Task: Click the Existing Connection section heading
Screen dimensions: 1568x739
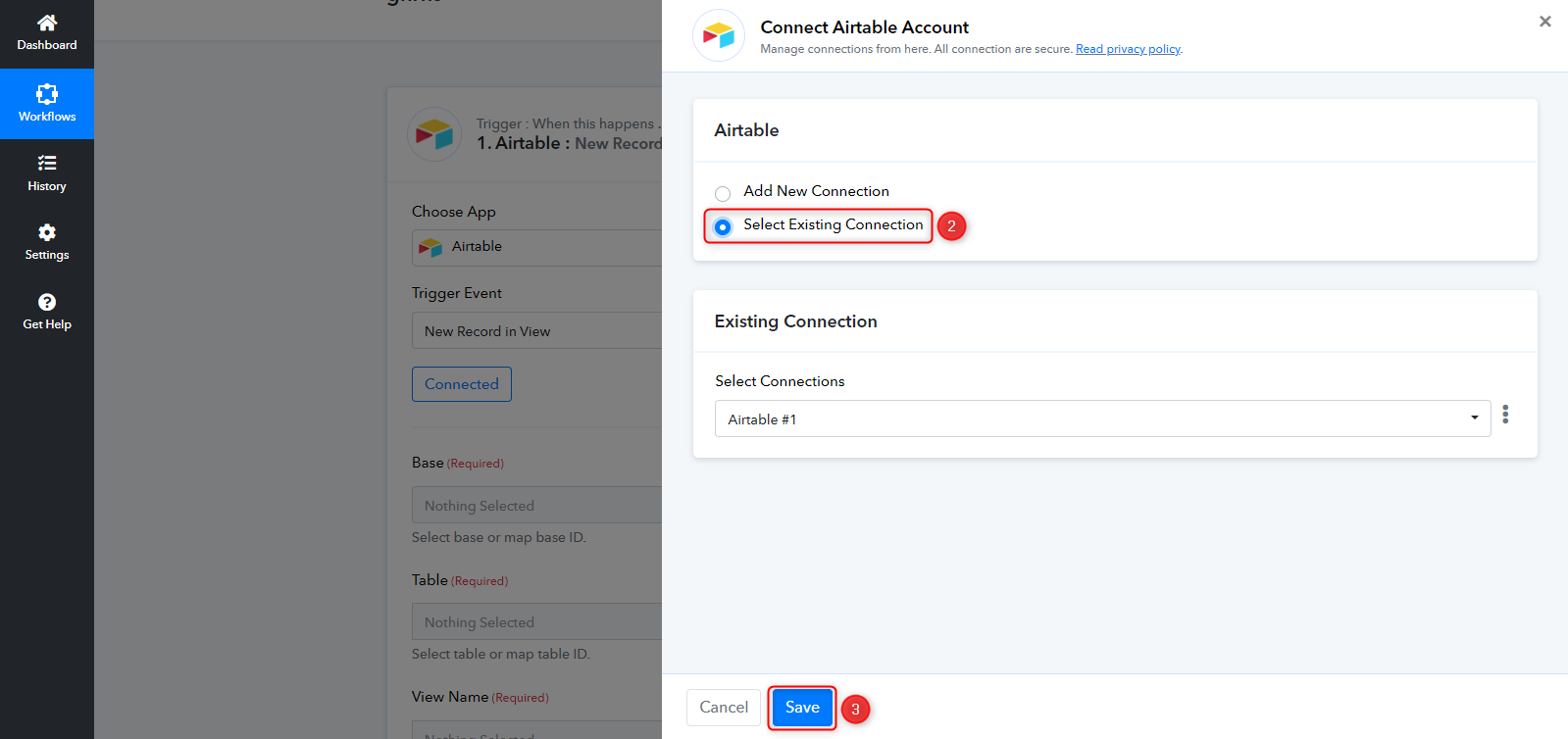Action: (x=795, y=321)
